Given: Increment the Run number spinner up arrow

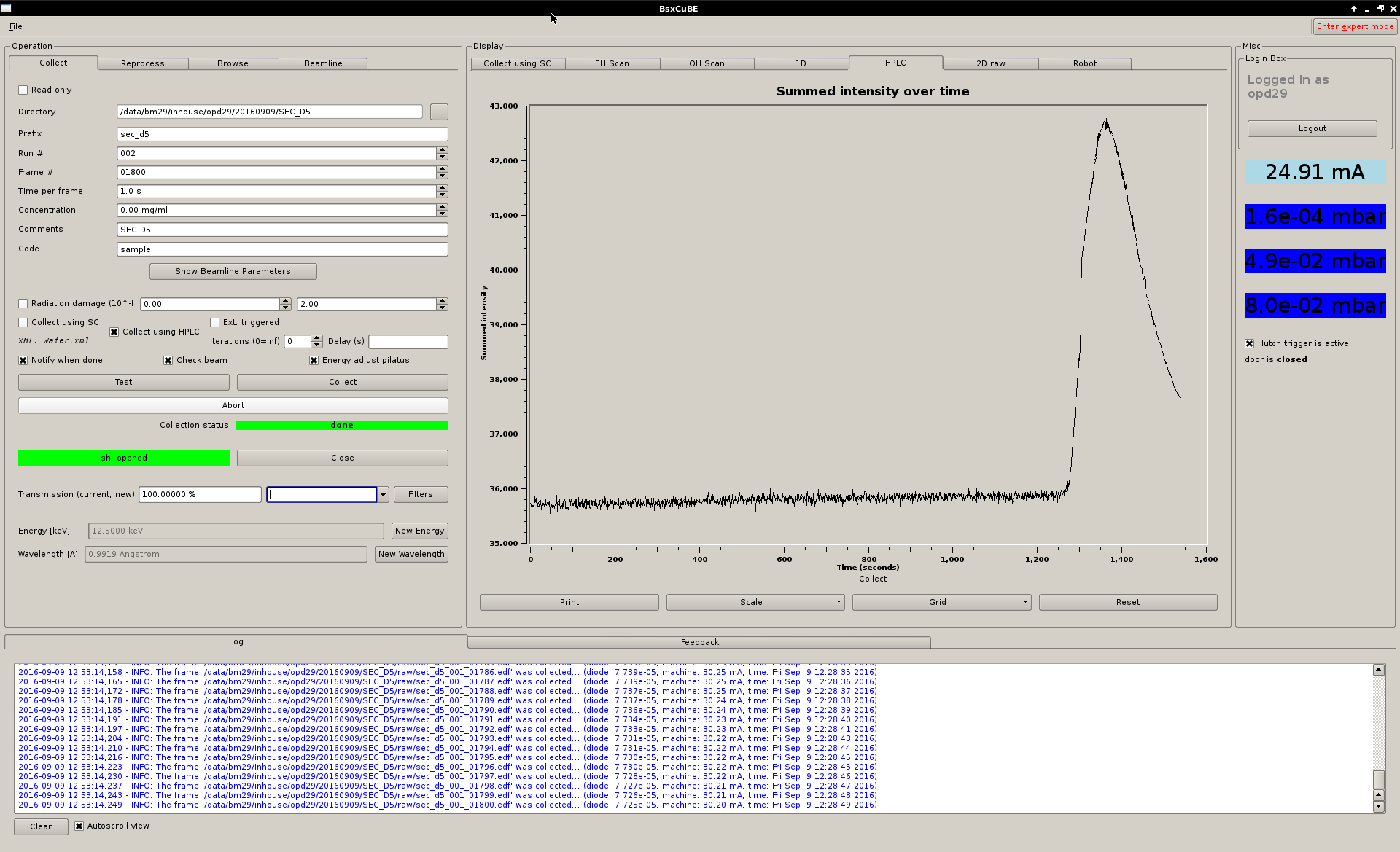Looking at the screenshot, I should click(x=442, y=150).
